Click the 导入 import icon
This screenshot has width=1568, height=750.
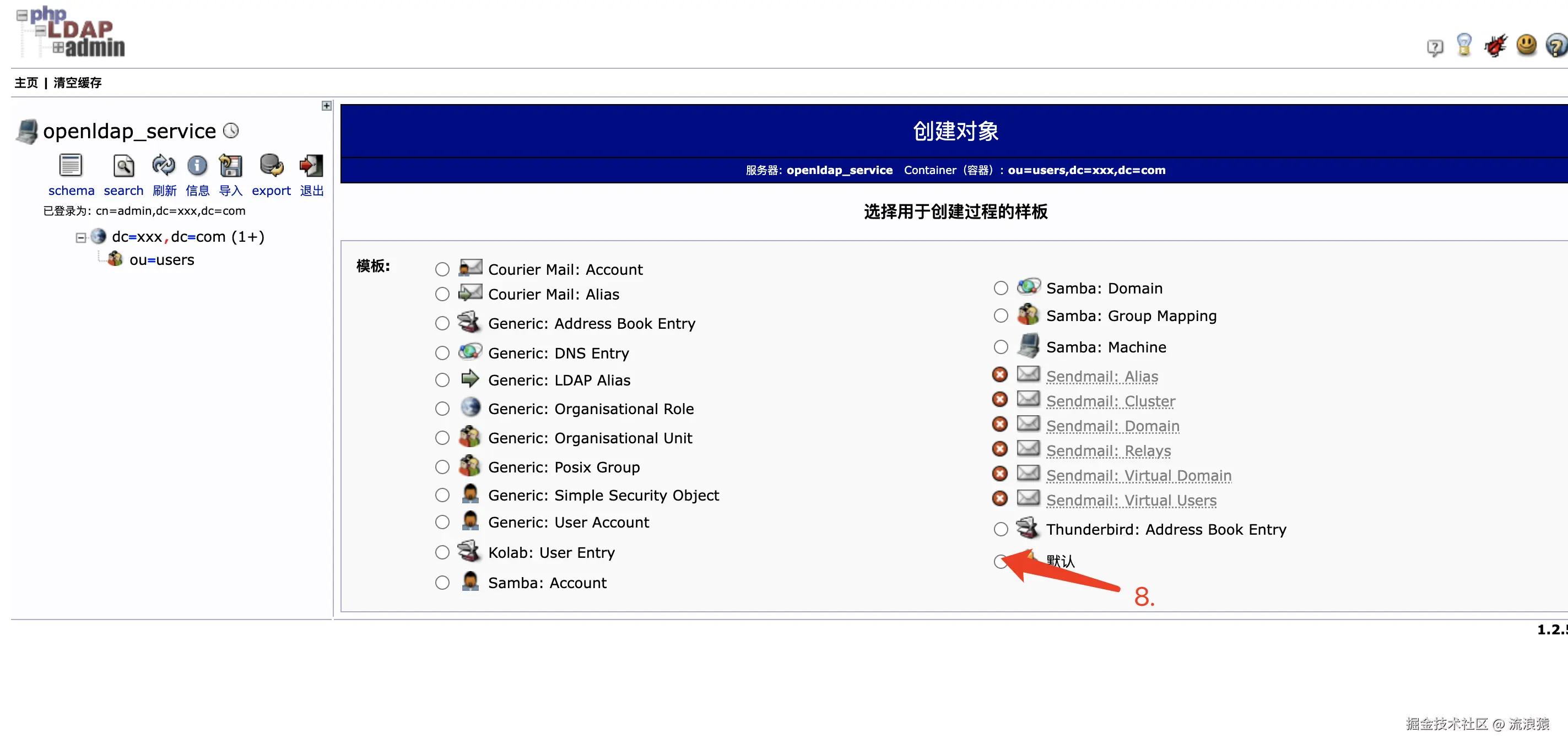230,165
